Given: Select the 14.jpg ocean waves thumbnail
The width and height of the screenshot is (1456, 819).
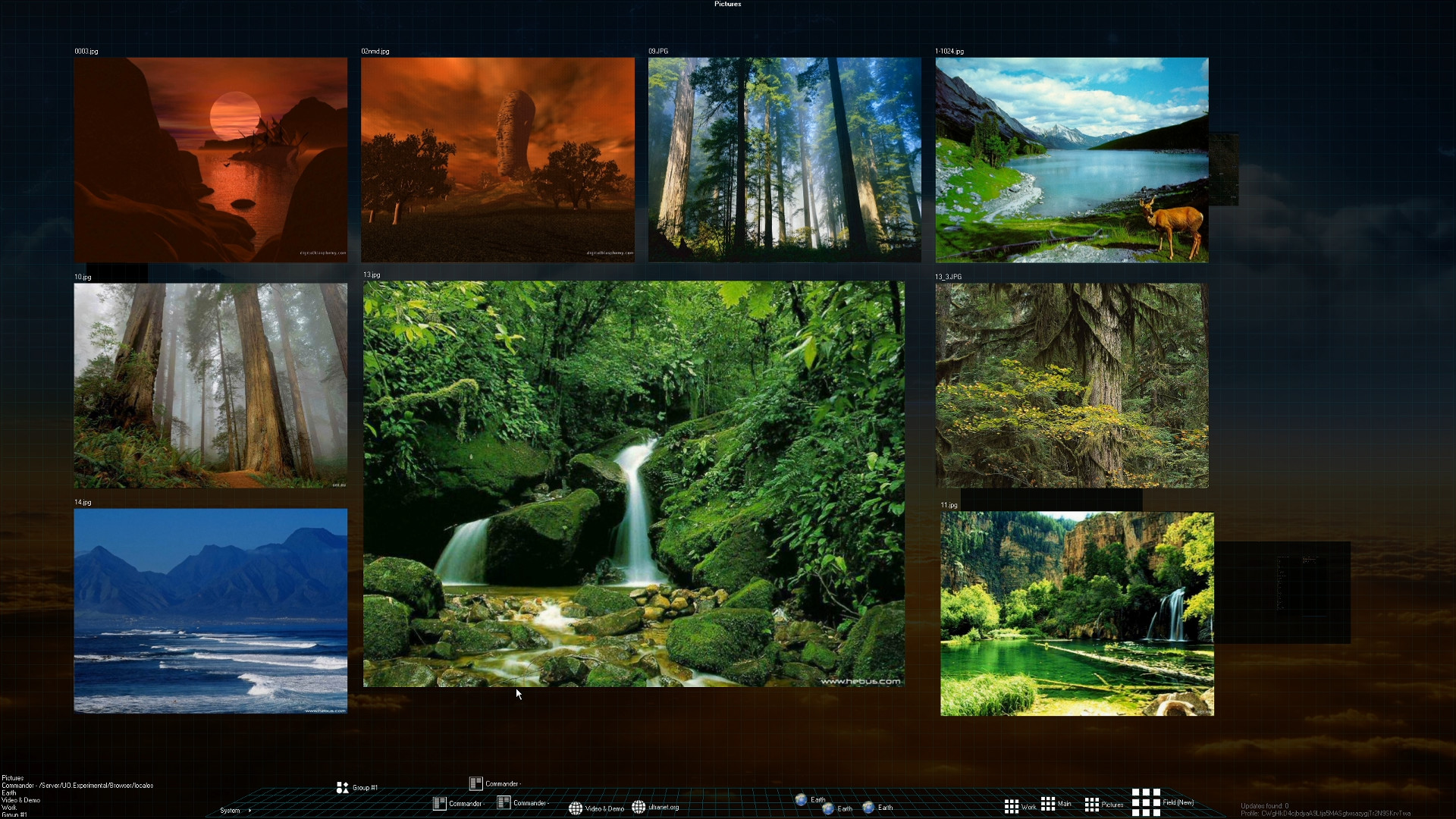Looking at the screenshot, I should coord(210,610).
